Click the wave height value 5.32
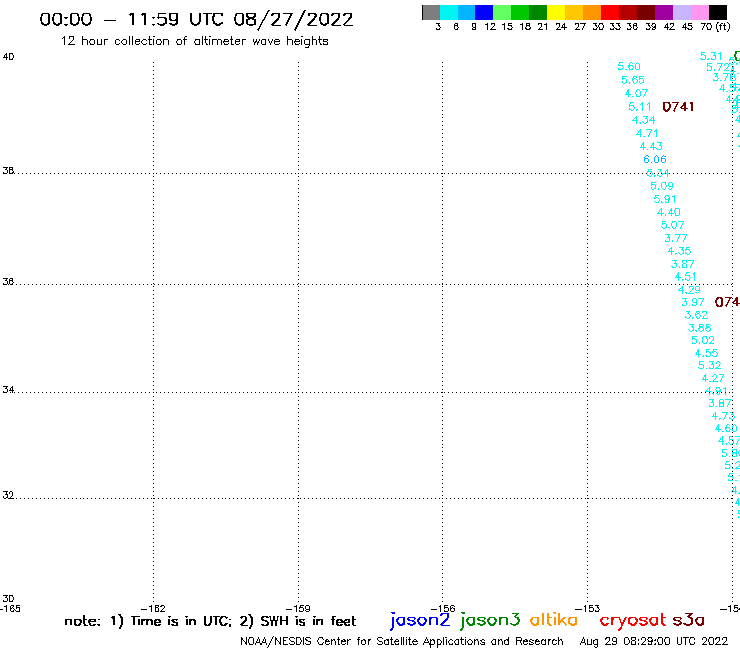Screen dimensions: 740x650 click(709, 365)
